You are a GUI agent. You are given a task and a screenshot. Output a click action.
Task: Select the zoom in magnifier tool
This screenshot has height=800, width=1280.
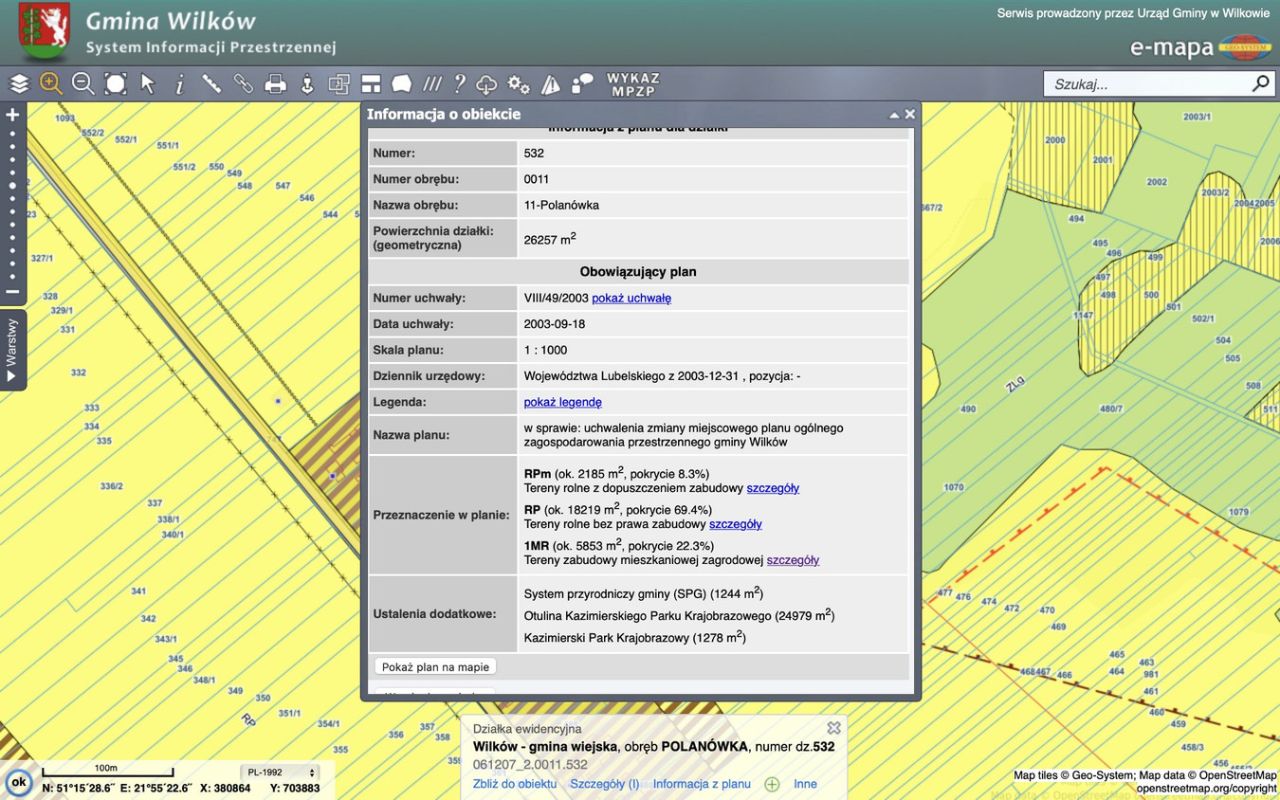pyautogui.click(x=51, y=84)
